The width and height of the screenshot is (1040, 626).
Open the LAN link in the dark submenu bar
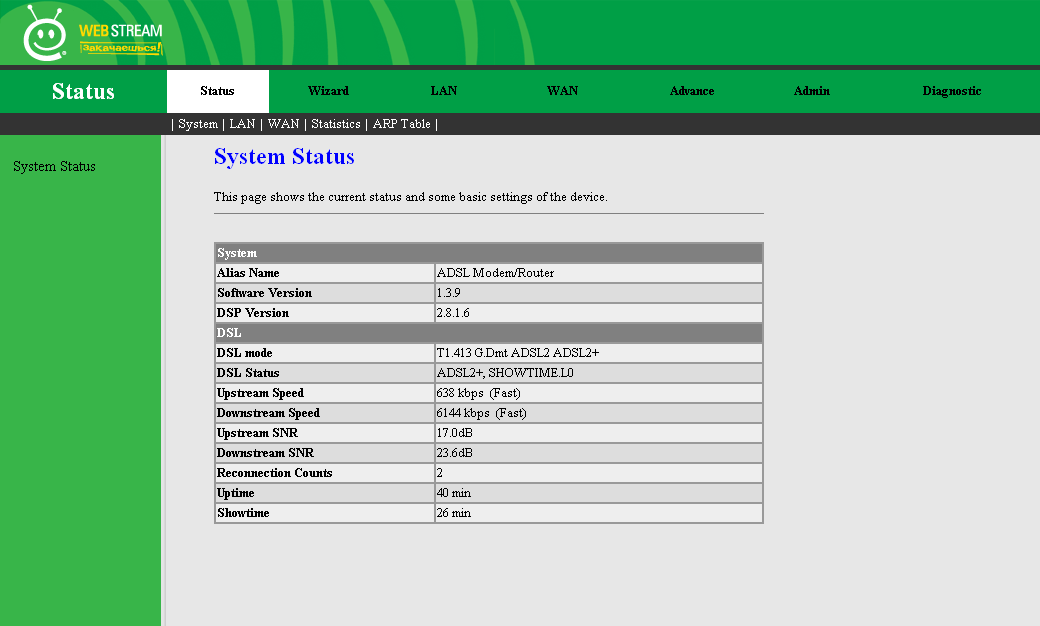pos(242,124)
